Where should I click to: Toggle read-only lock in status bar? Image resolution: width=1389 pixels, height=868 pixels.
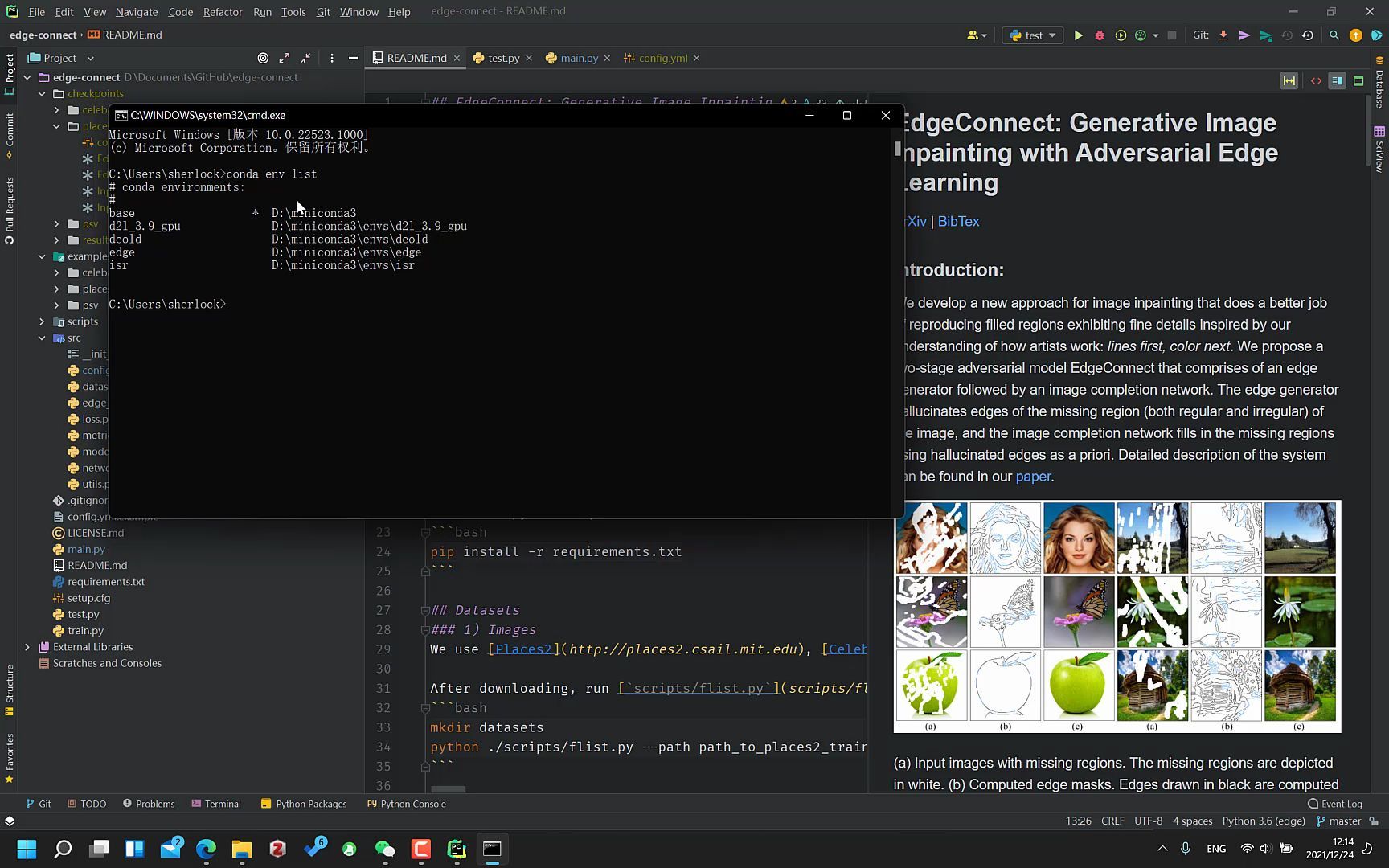pyautogui.click(x=1374, y=821)
